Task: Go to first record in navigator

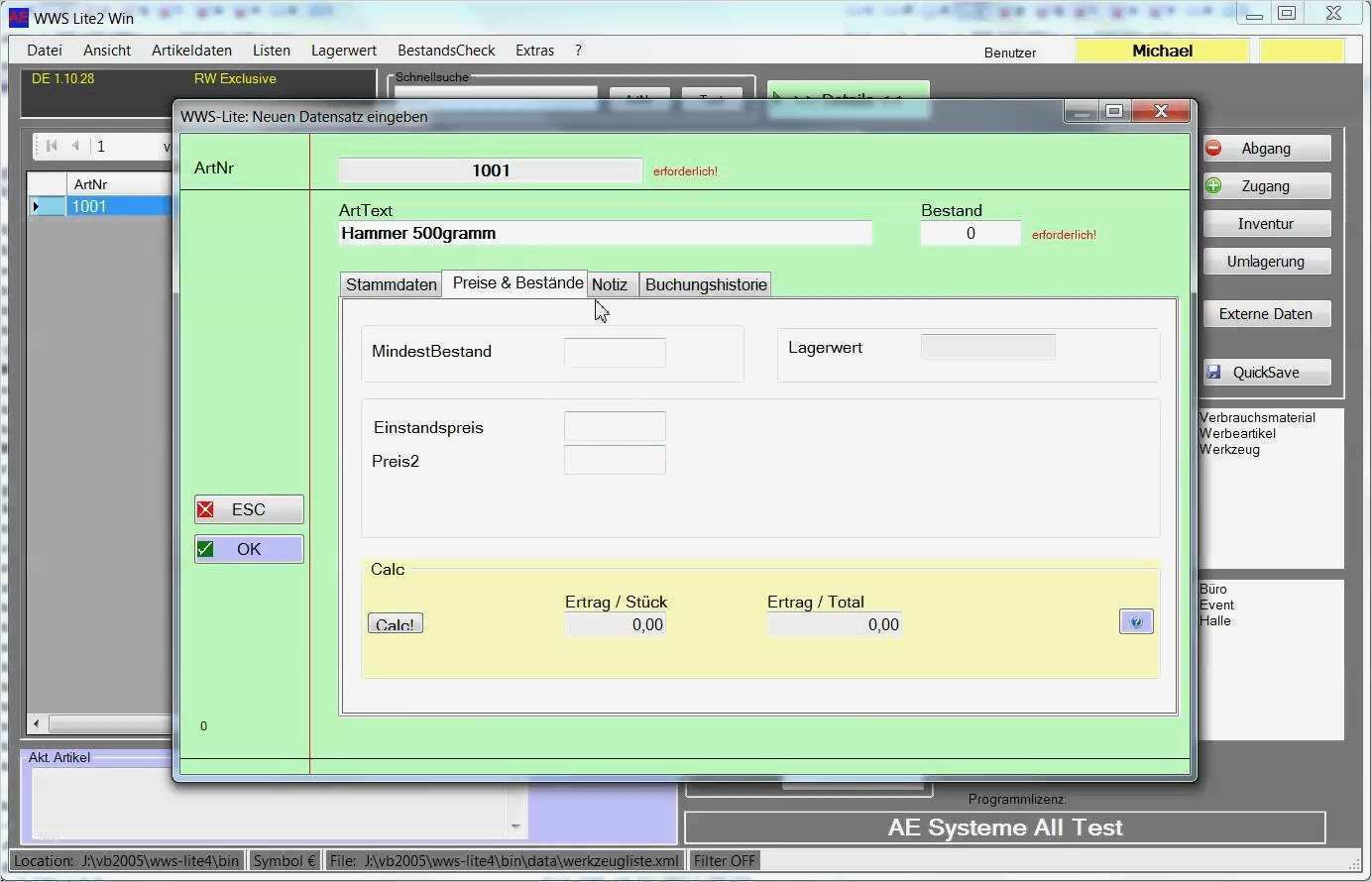Action: [52, 146]
